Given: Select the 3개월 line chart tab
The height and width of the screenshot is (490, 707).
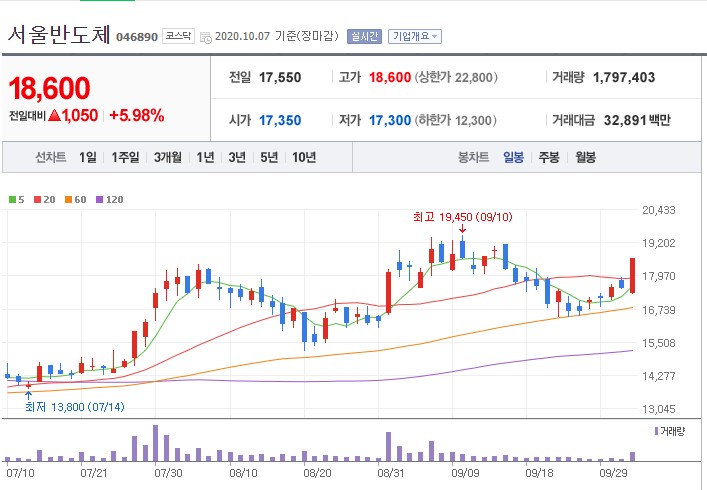Looking at the screenshot, I should 168,157.
